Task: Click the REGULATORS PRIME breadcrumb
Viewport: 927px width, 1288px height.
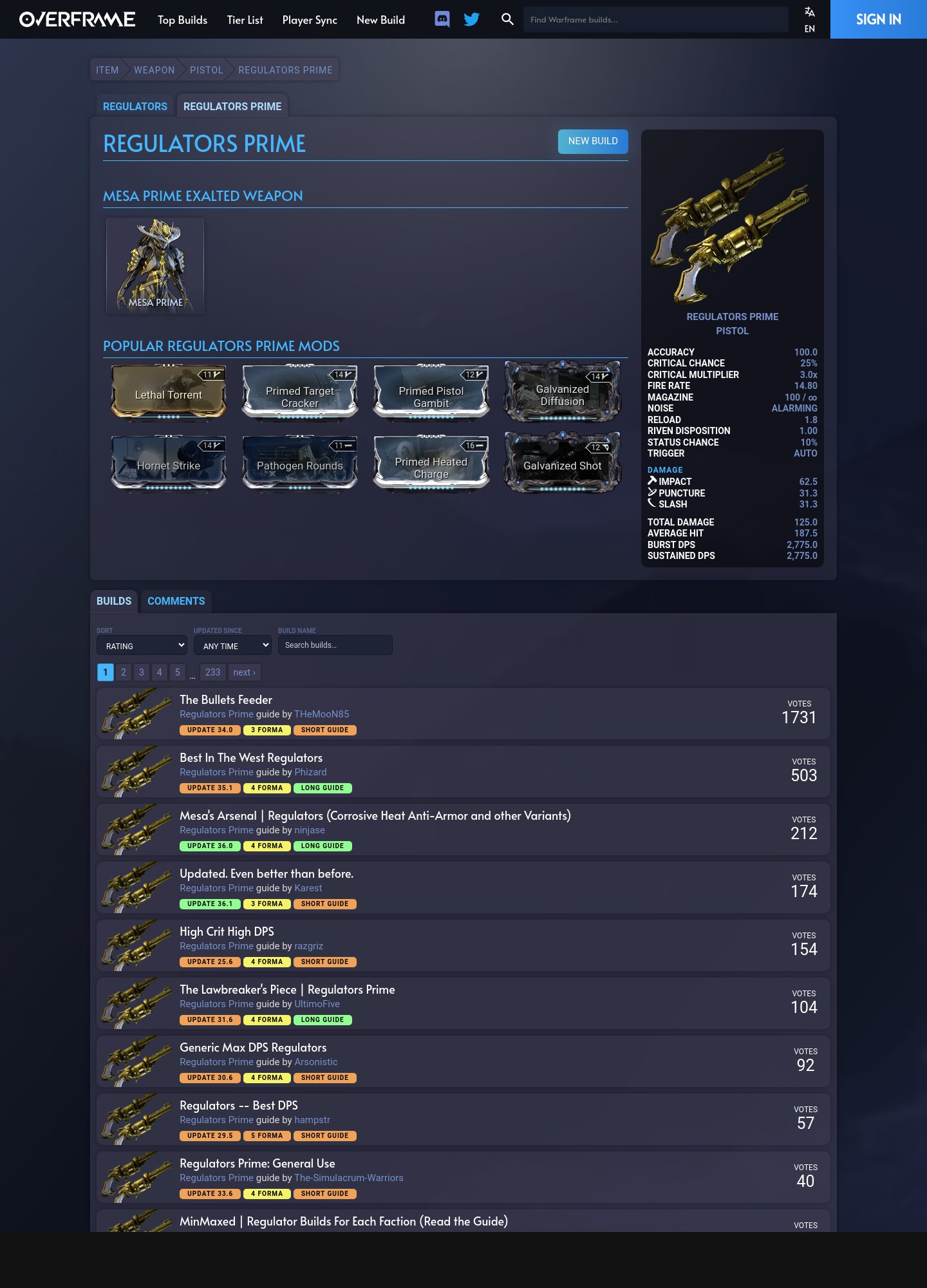Action: point(285,70)
